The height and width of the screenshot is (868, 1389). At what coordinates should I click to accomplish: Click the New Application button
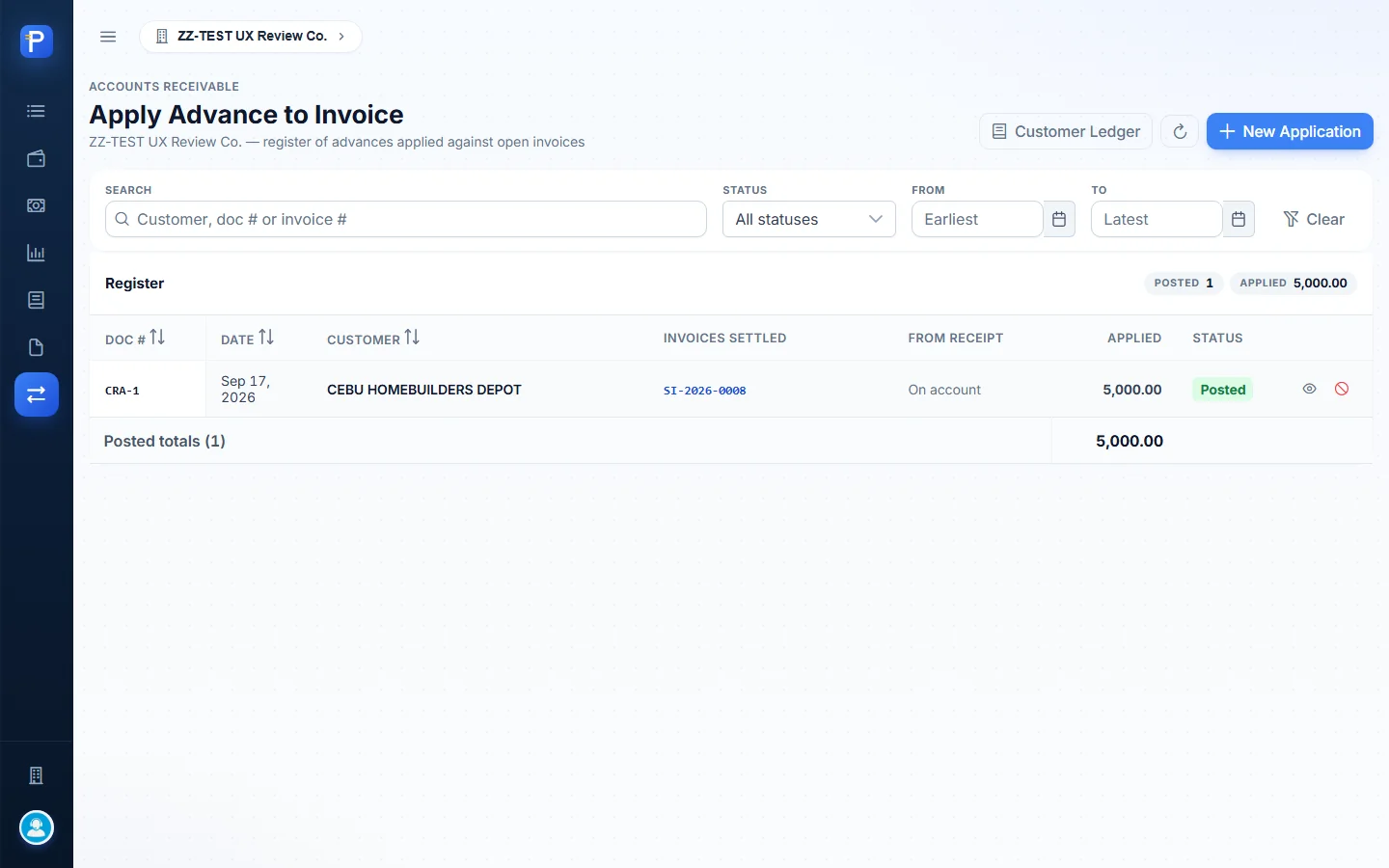(1290, 131)
